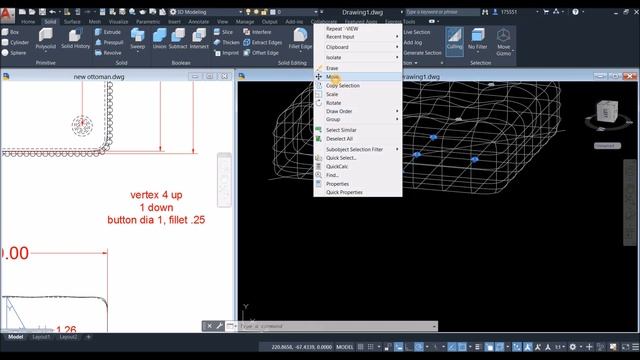The height and width of the screenshot is (360, 640).
Task: Choose QuickCalc from context menu
Action: 358,167
